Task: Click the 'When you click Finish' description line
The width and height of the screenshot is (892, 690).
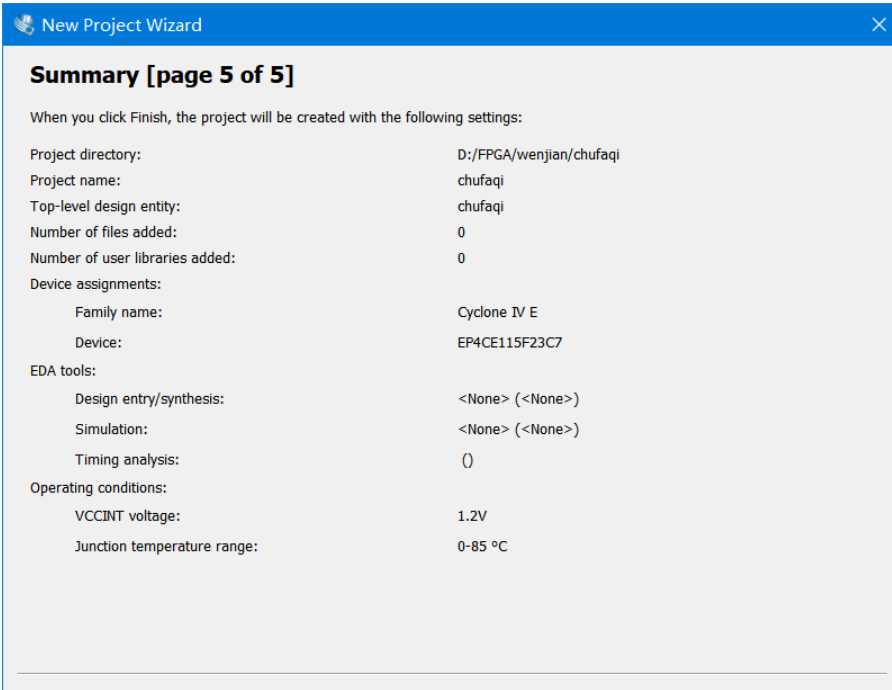Action: 276,118
